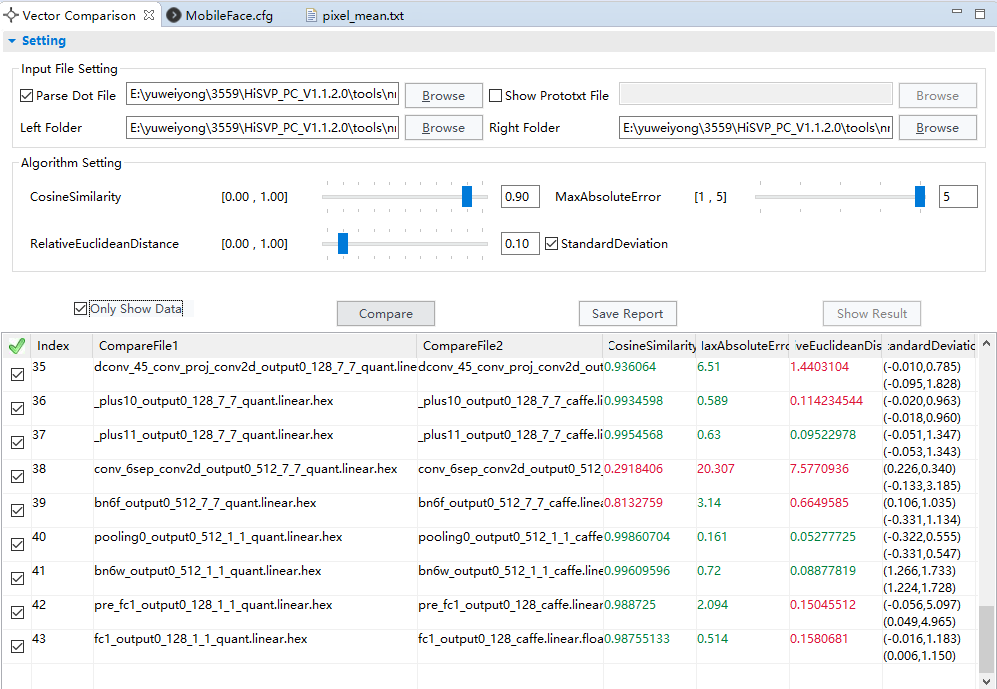Image resolution: width=997 pixels, height=689 pixels.
Task: Enable the Show Prototxt File checkbox
Action: [496, 96]
